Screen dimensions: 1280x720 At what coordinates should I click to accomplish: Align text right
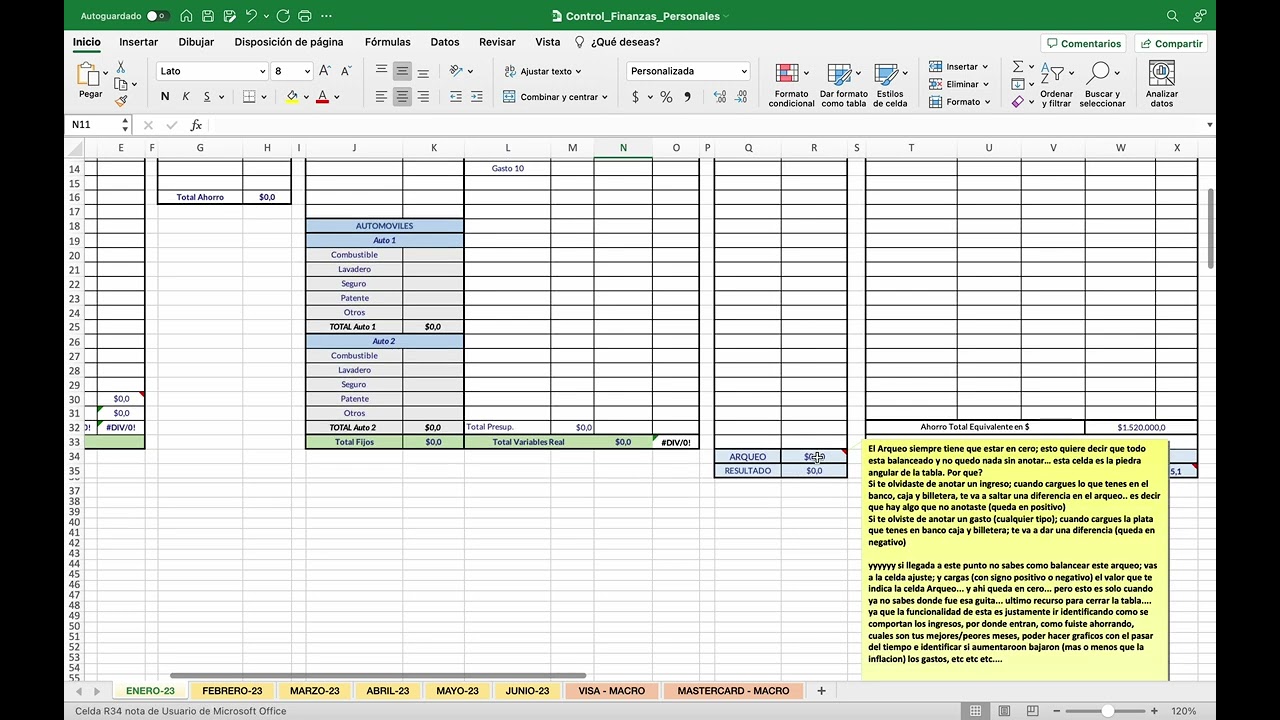pyautogui.click(x=423, y=97)
